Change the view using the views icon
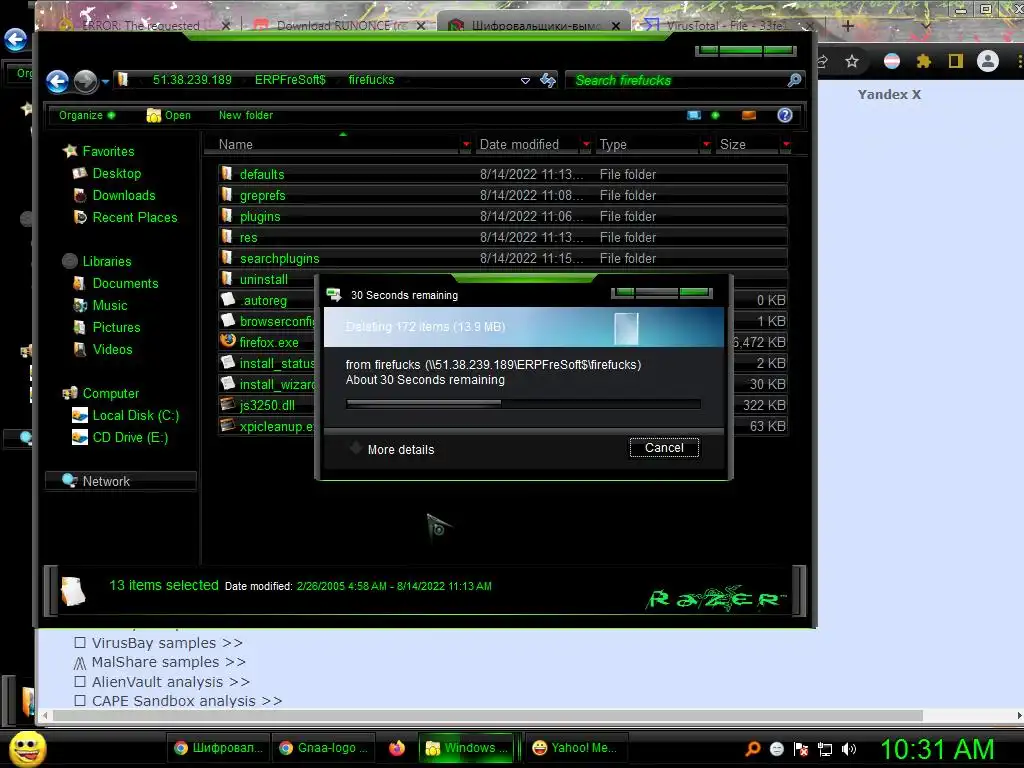The width and height of the screenshot is (1024, 768). click(694, 115)
